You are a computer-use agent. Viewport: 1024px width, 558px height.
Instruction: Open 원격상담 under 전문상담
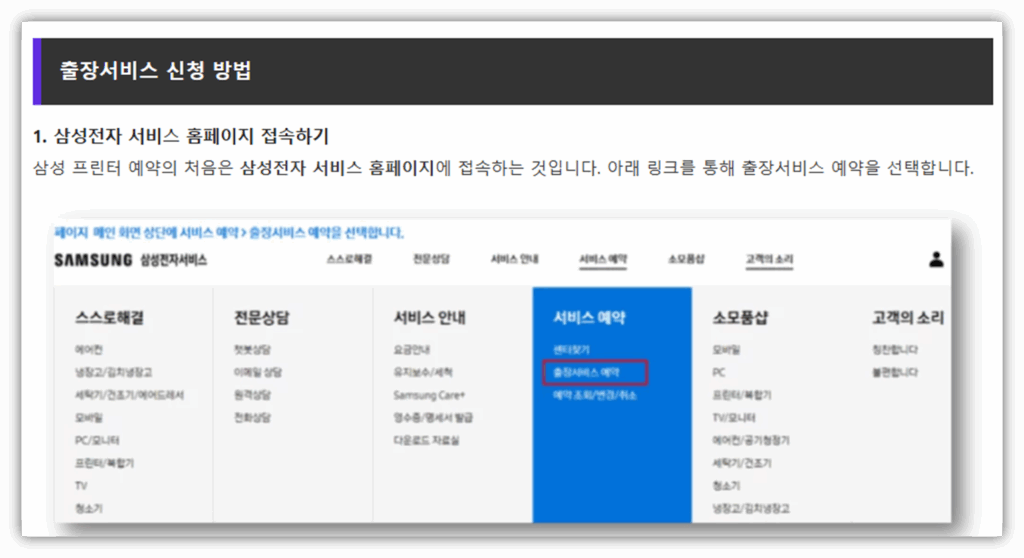[x=253, y=395]
